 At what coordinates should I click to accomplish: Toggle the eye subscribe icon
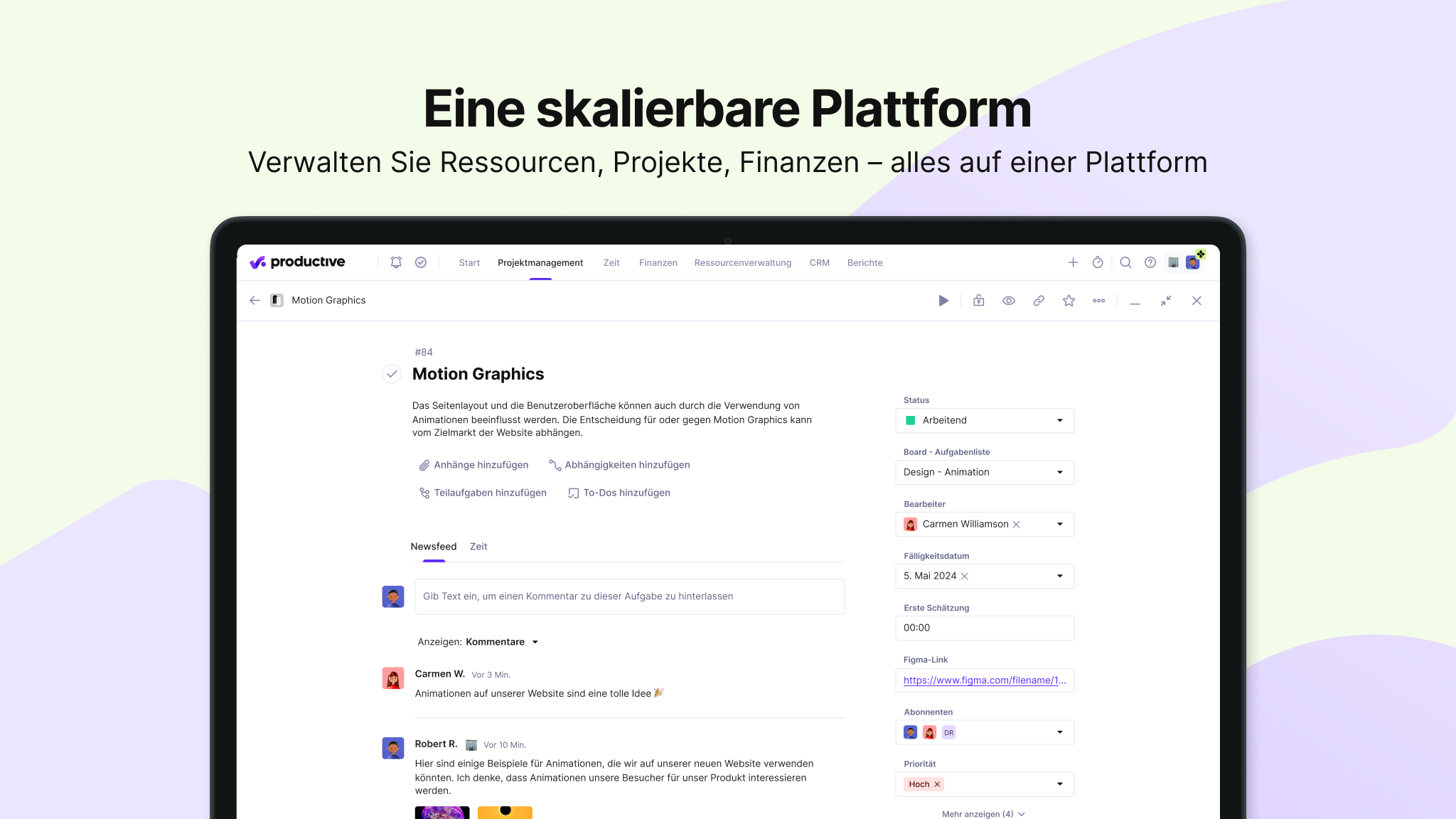pyautogui.click(x=1008, y=301)
